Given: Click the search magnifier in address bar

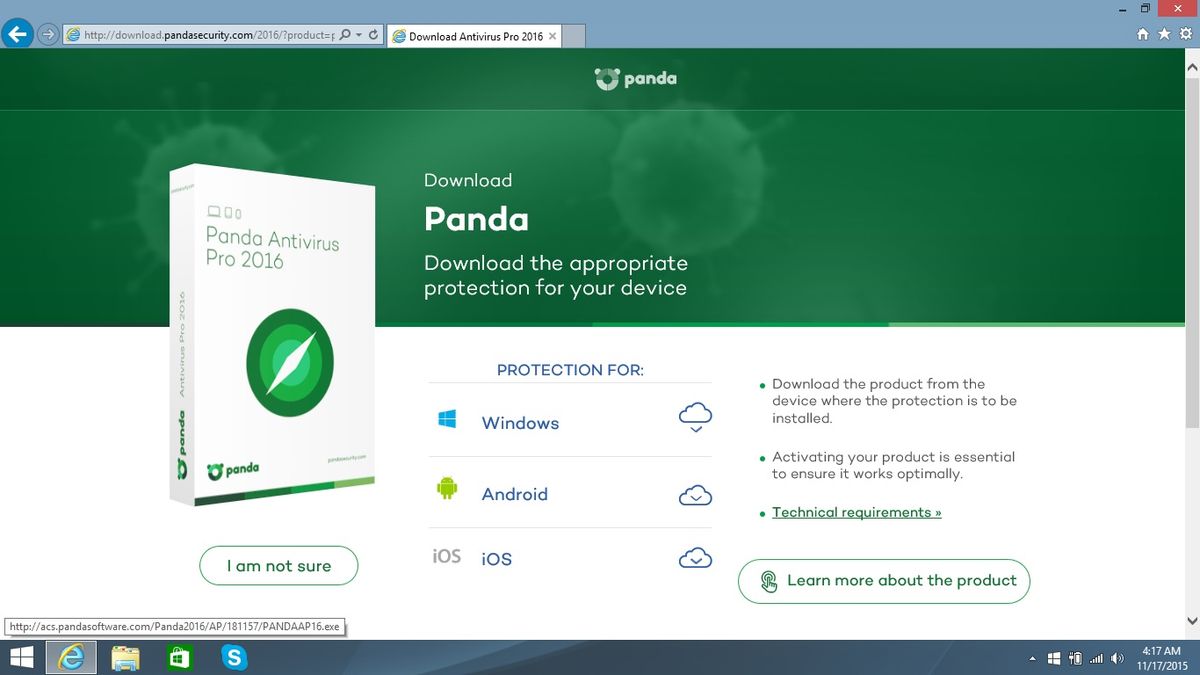Looking at the screenshot, I should point(345,34).
